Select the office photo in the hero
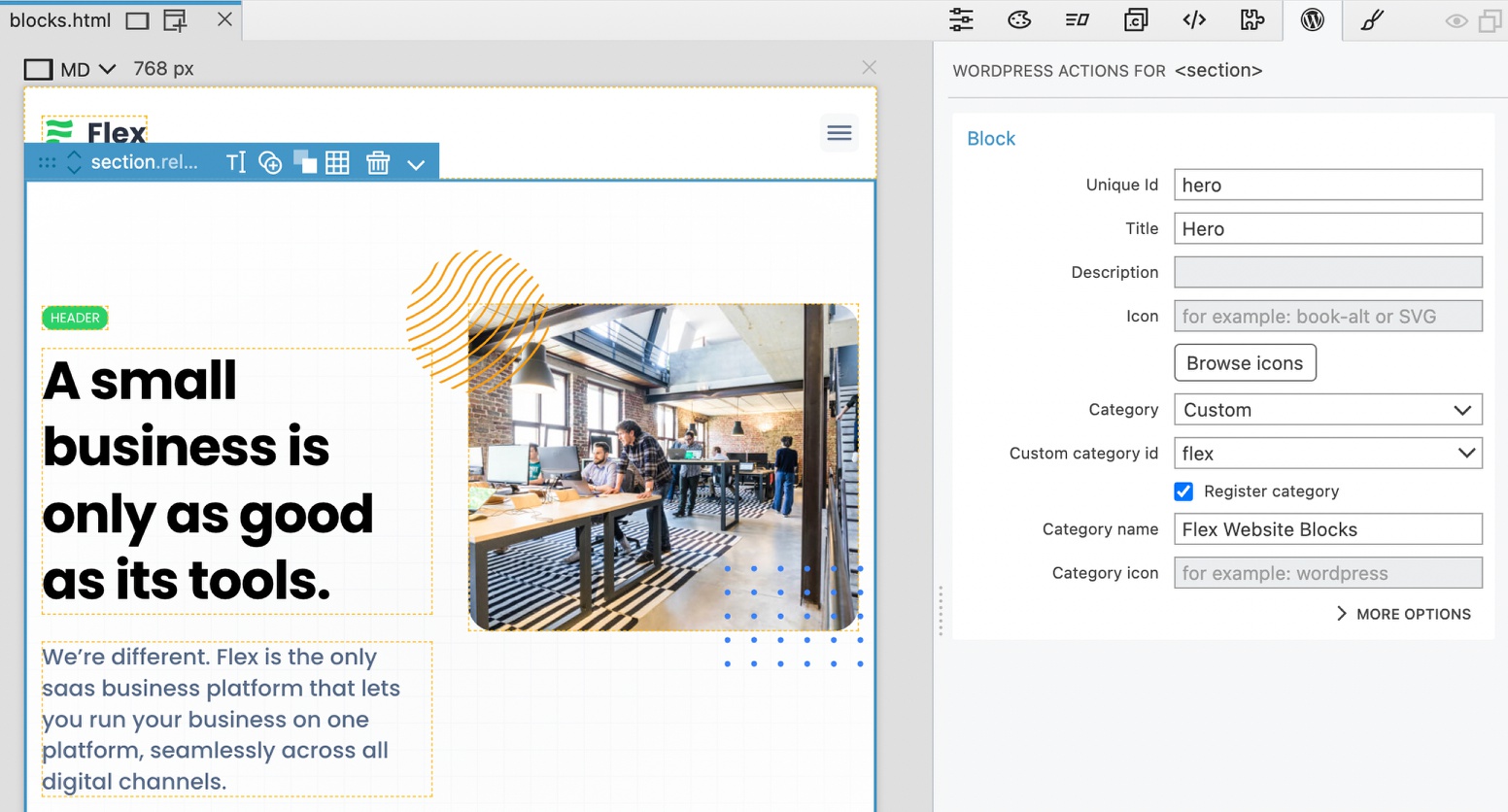1508x812 pixels. [664, 467]
